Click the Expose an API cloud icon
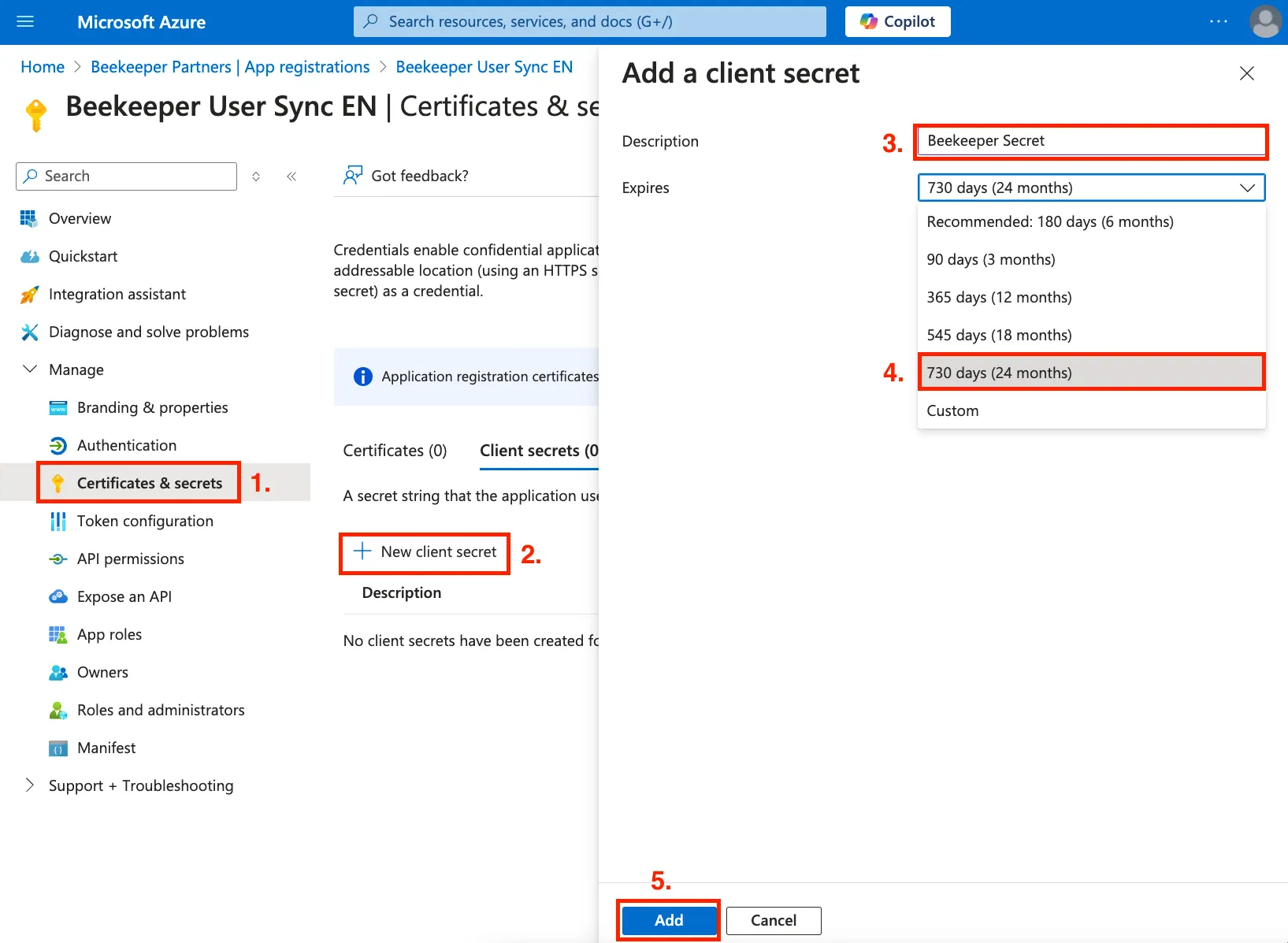 click(x=58, y=597)
